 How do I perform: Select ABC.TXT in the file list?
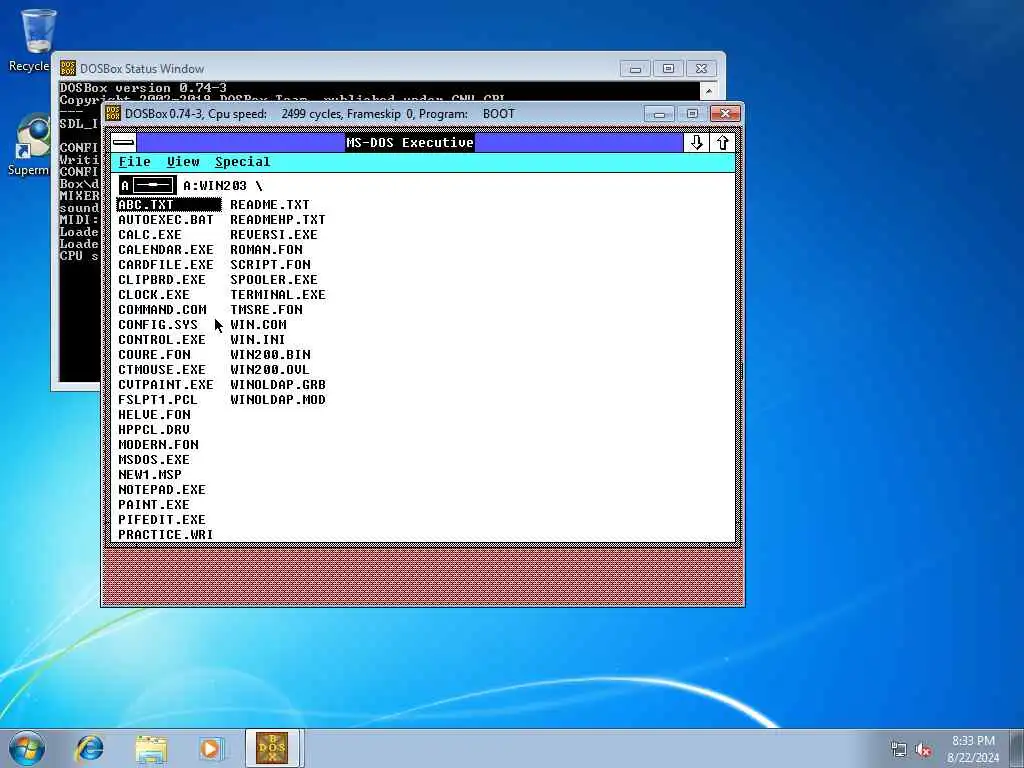click(x=169, y=205)
